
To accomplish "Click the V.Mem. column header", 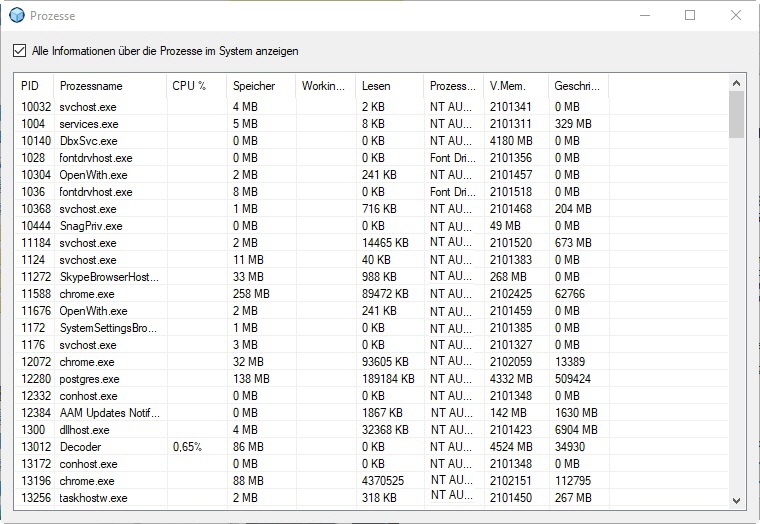I will 507,86.
